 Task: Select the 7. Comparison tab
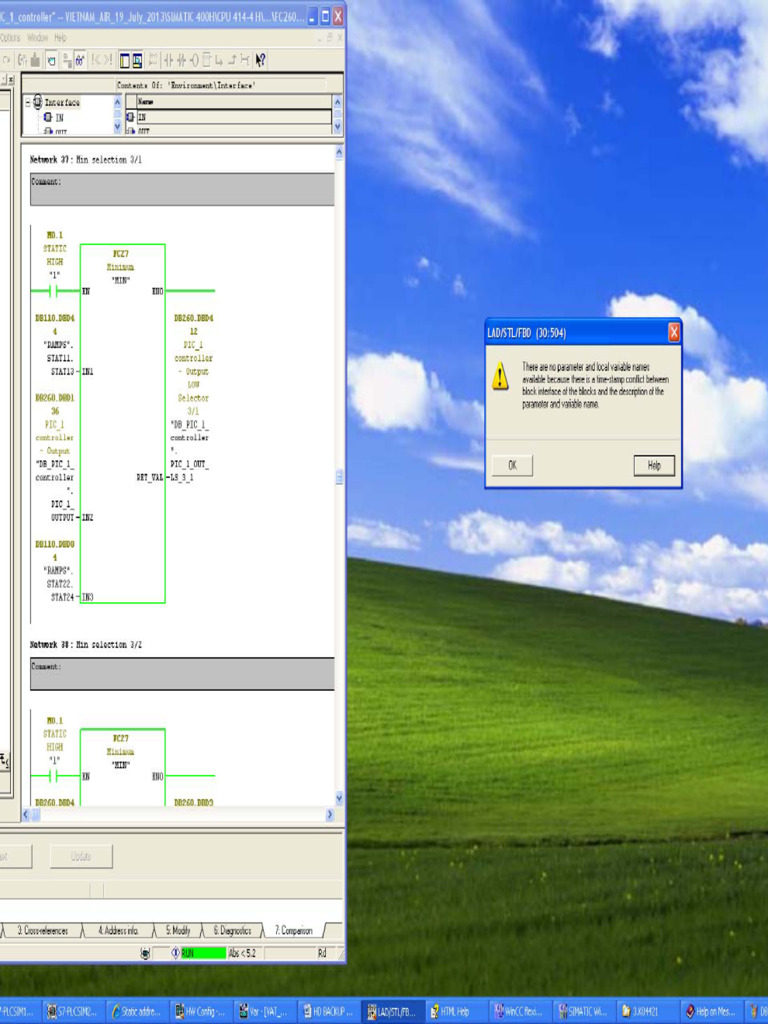(x=294, y=931)
